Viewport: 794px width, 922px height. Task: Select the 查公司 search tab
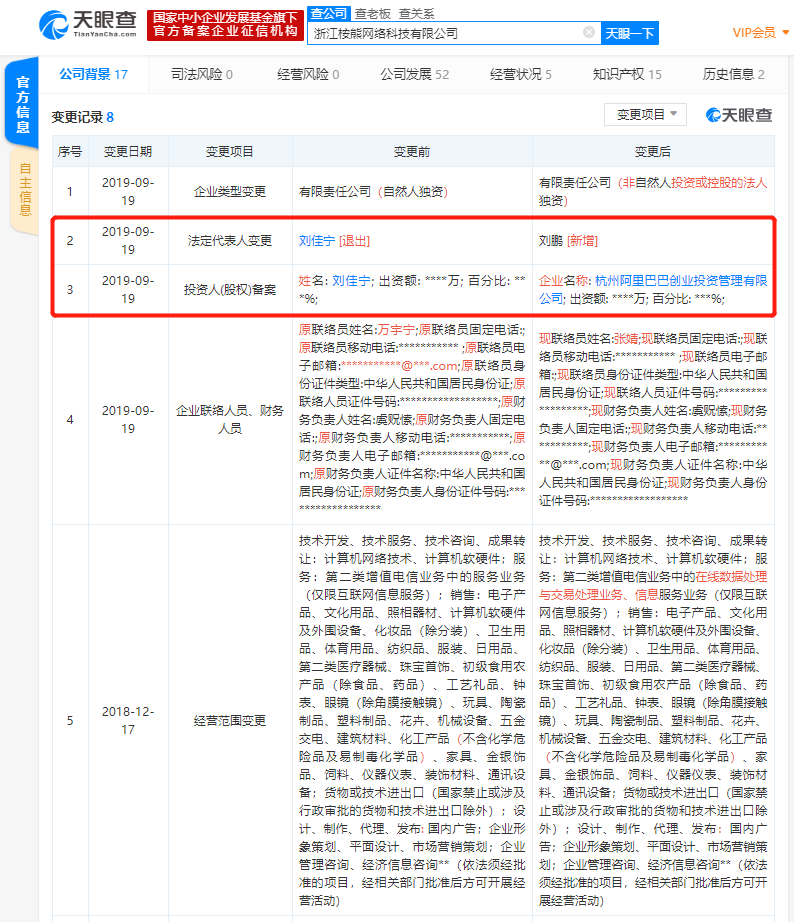tap(329, 14)
